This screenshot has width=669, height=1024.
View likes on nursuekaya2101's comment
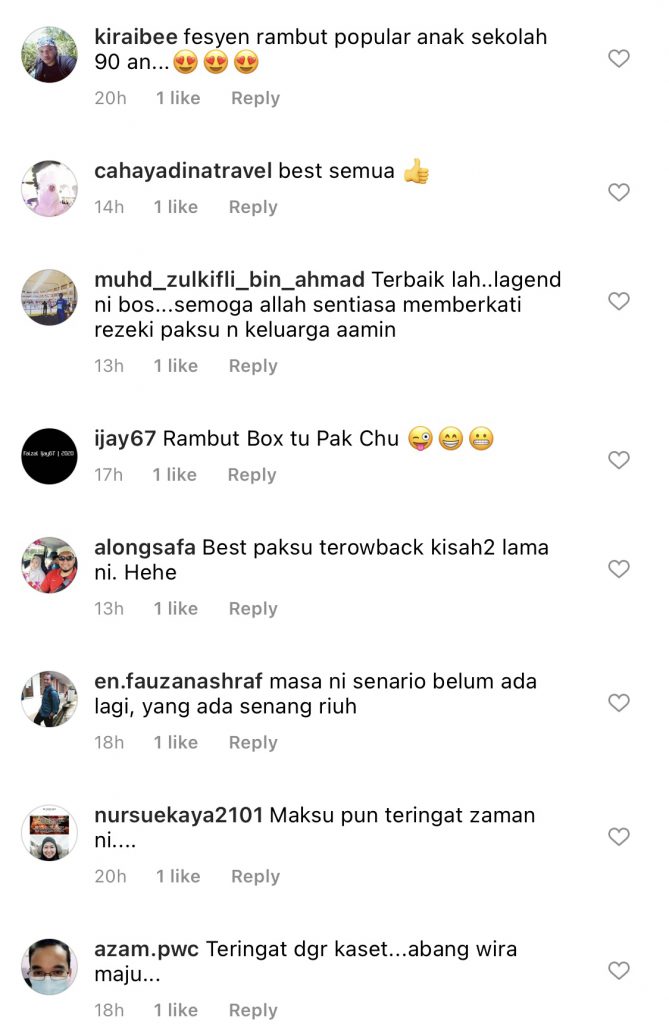[178, 876]
